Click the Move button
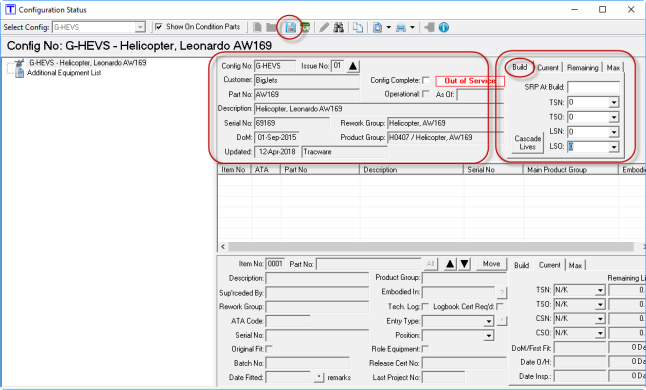Image resolution: width=646 pixels, height=390 pixels. click(x=491, y=264)
